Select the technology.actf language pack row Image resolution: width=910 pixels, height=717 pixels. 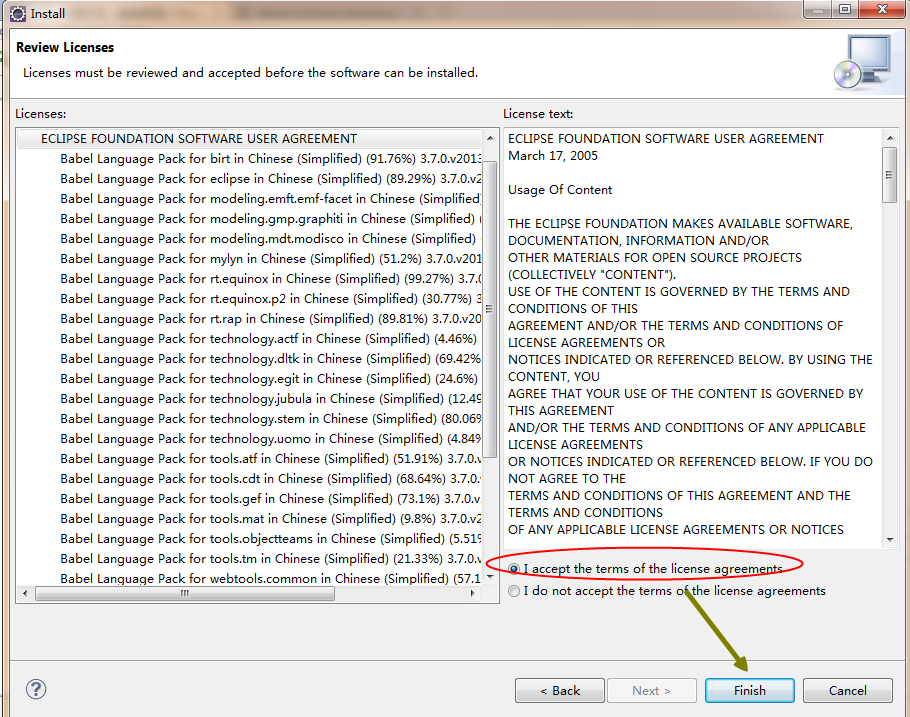[270, 339]
